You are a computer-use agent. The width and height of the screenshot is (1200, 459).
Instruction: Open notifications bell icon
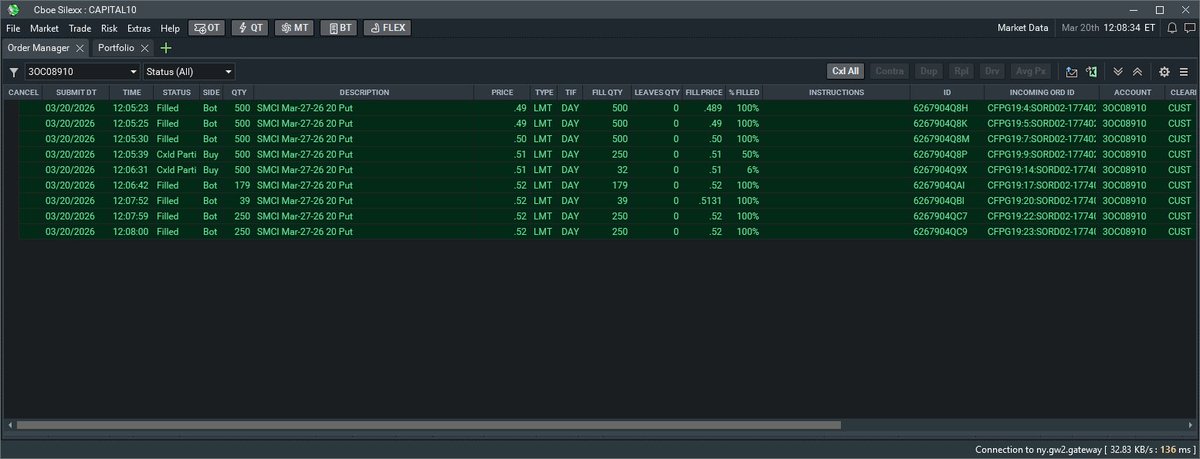(x=1170, y=28)
